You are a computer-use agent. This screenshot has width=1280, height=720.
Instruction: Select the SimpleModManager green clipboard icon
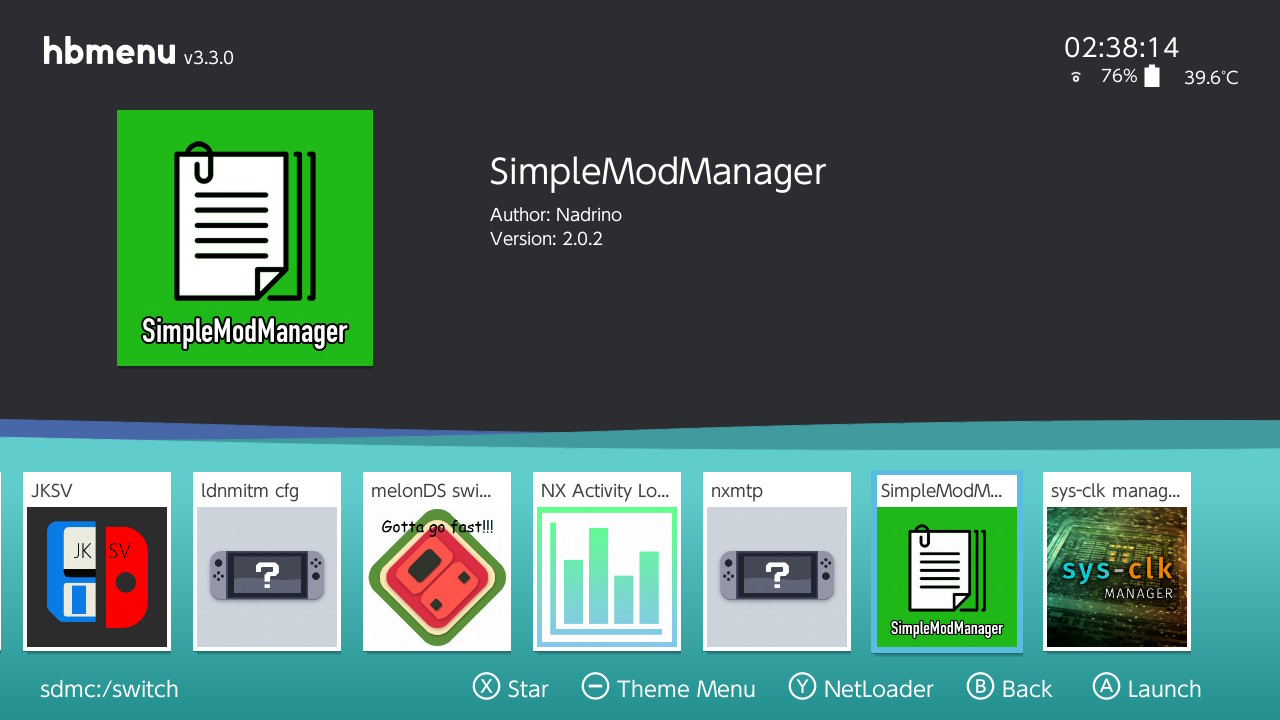coord(946,575)
